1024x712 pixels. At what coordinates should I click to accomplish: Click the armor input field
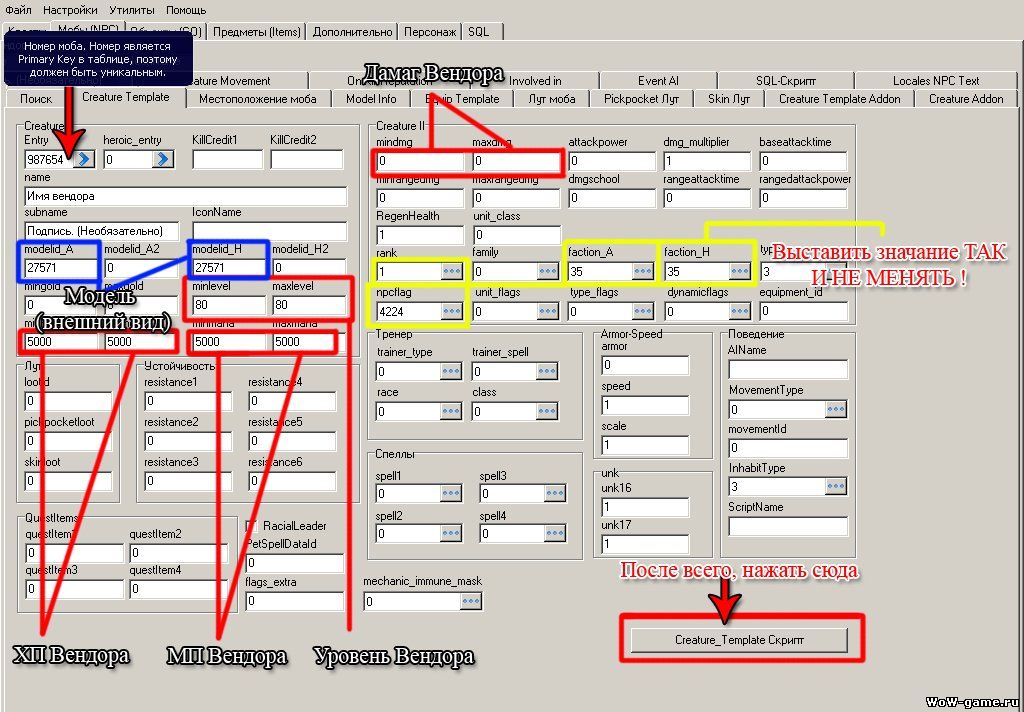[x=645, y=364]
